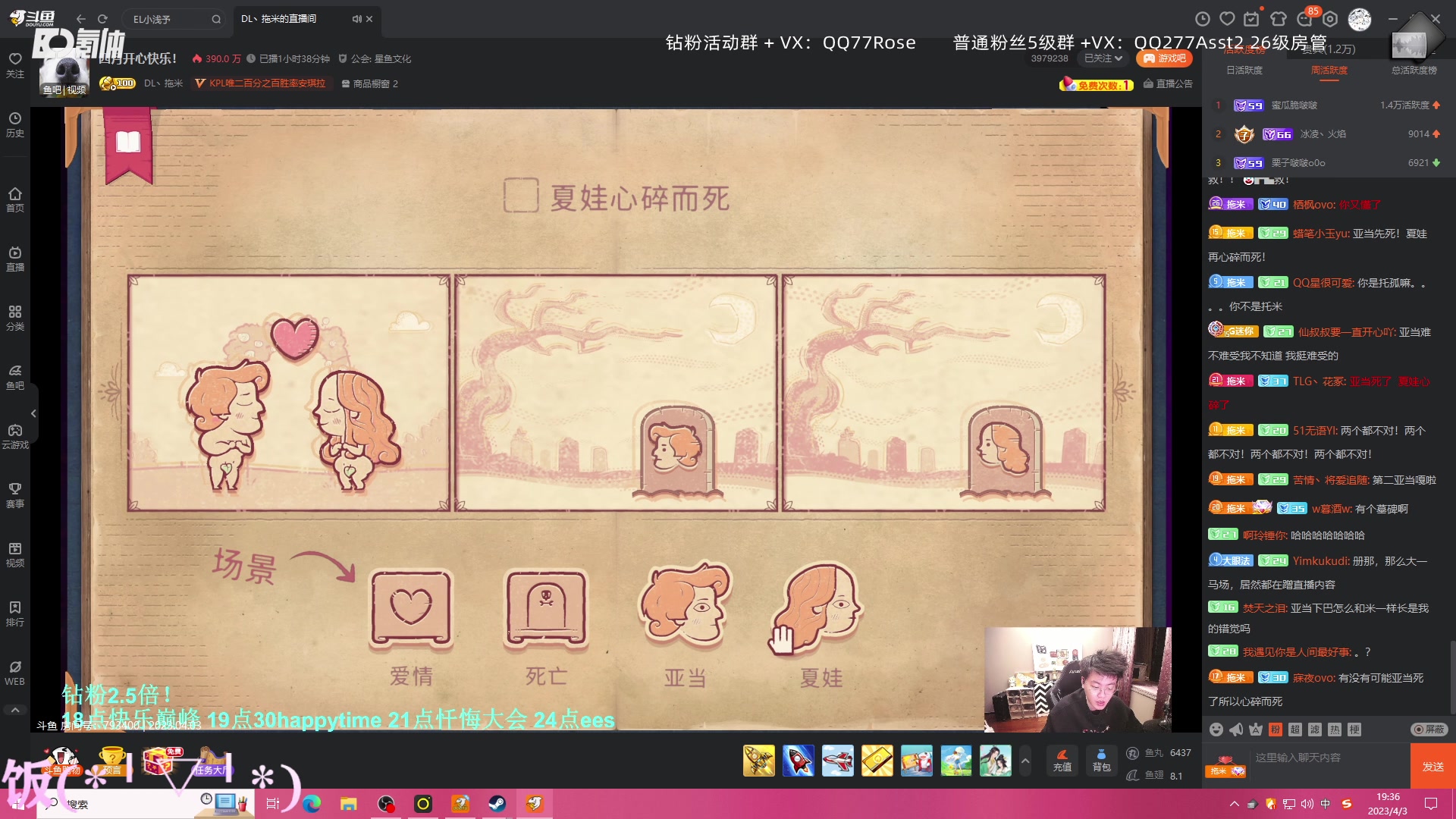Viewport: 1456px width, 819px height.
Task: Tick 夏娃心碎而死 checkbox in game
Action: click(521, 196)
